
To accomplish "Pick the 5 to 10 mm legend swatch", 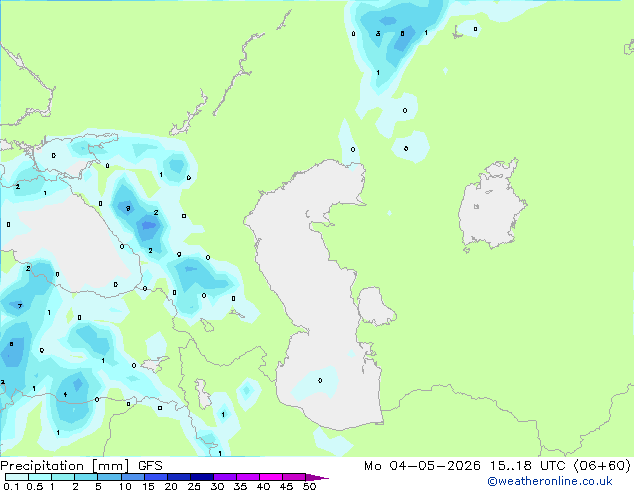I will coord(110,477).
